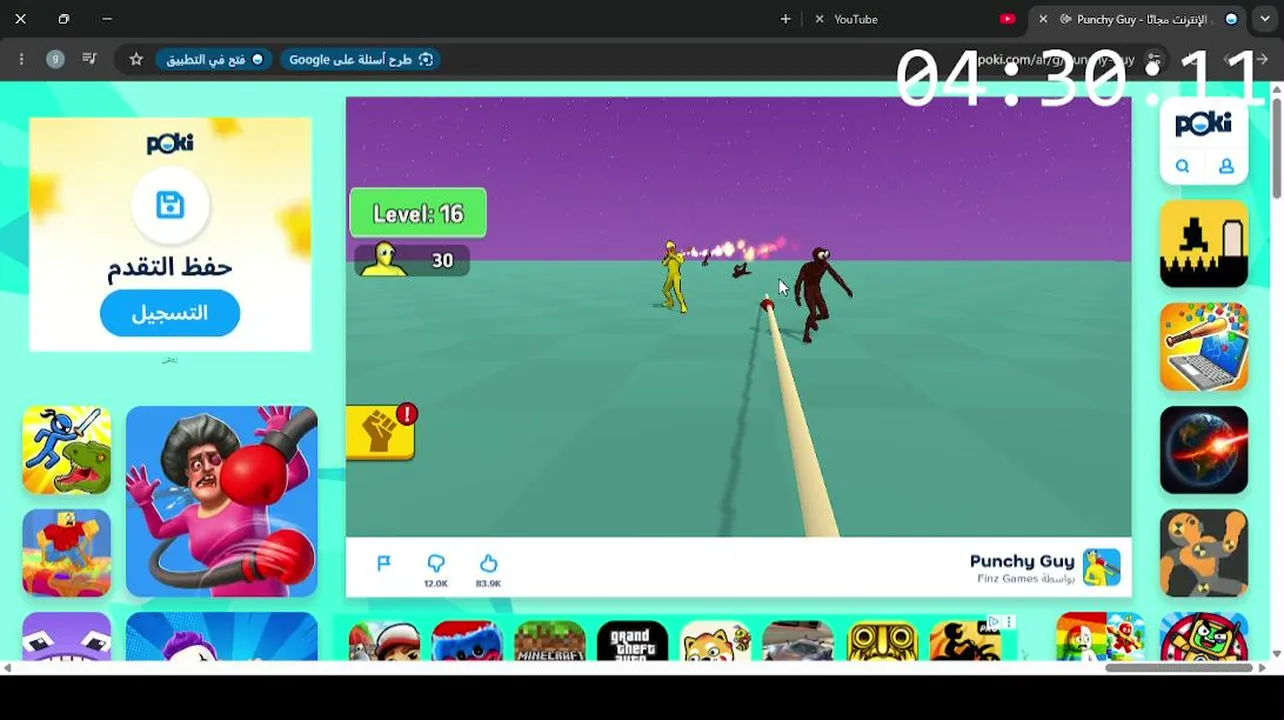Bookmark this page with the star icon
The height and width of the screenshot is (720, 1284).
pos(136,60)
